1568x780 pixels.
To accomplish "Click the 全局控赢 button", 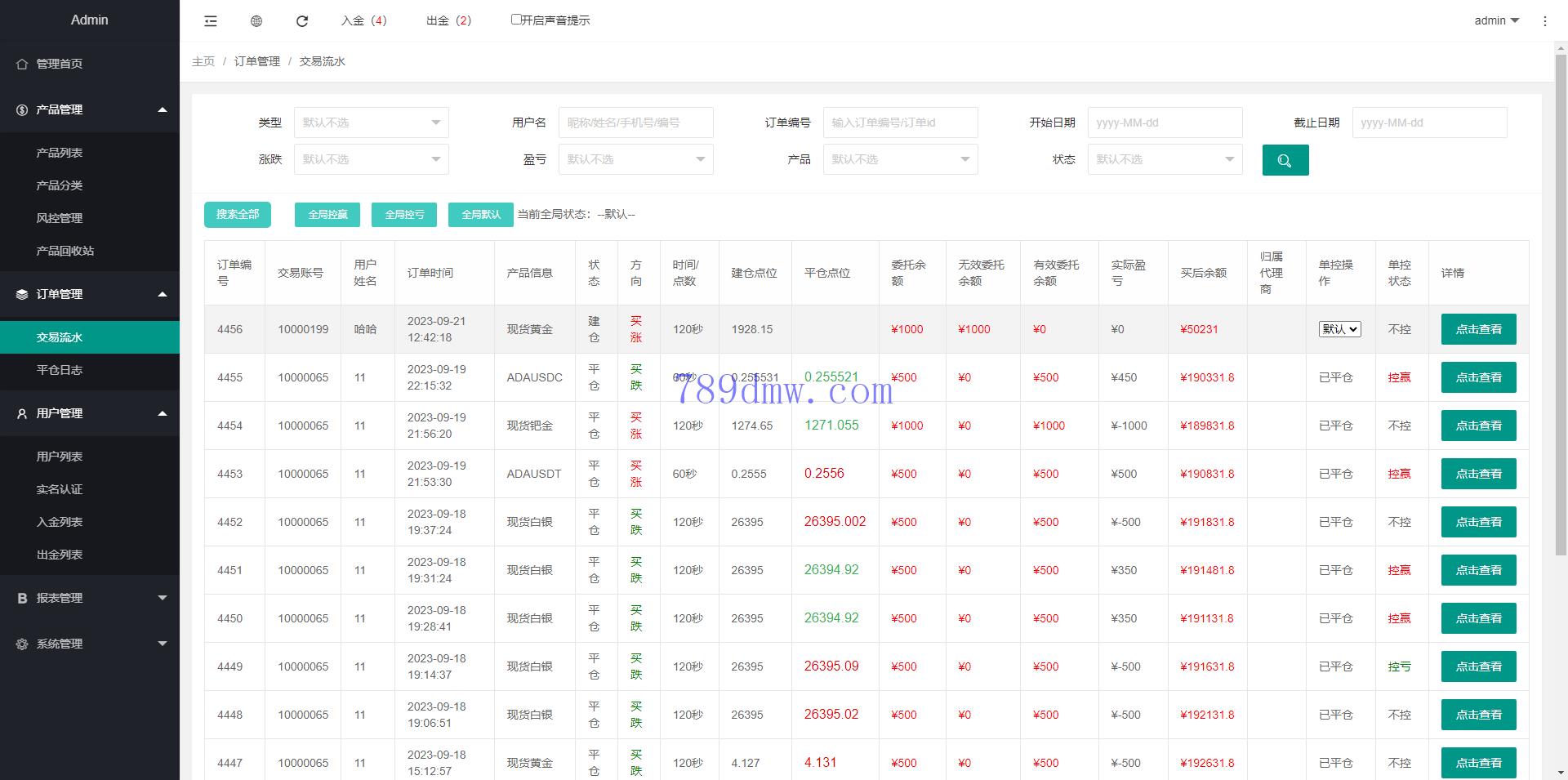I will pyautogui.click(x=327, y=215).
